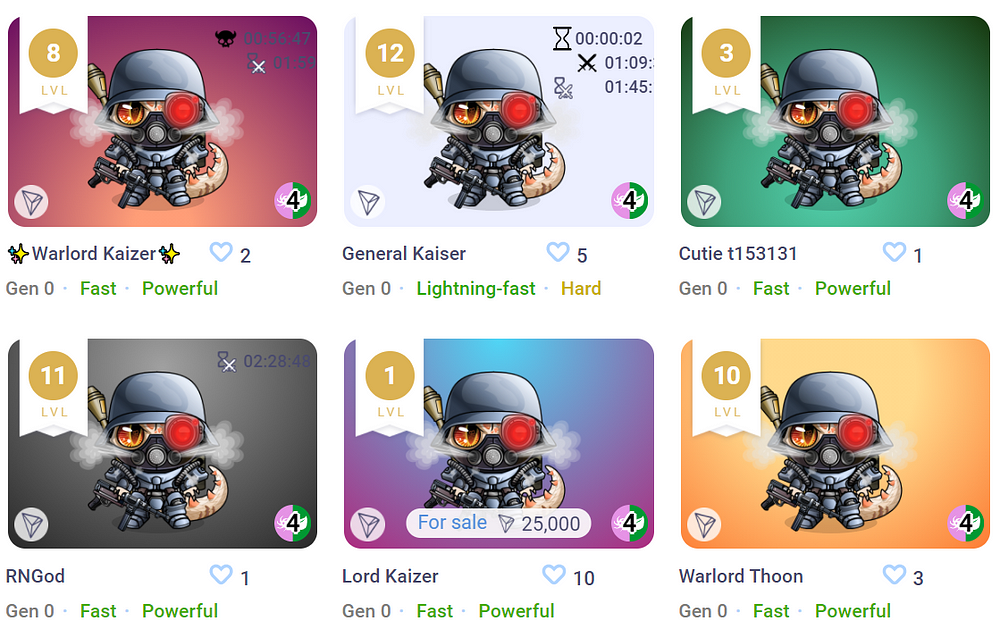This screenshot has width=1000, height=637.
Task: Click the crossed swords icon on General Kaiser
Action: point(587,63)
